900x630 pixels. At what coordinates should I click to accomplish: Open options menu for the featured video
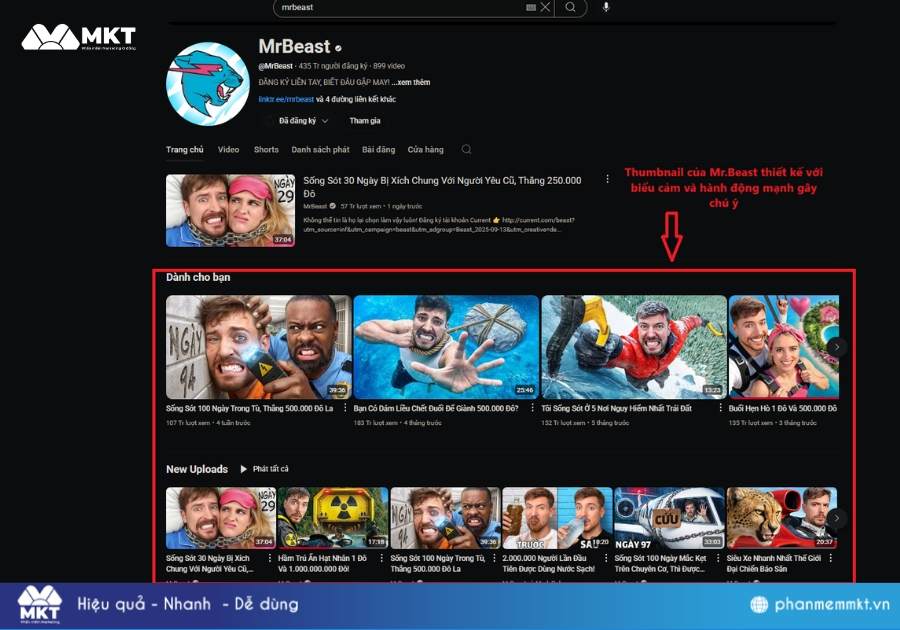pos(607,179)
